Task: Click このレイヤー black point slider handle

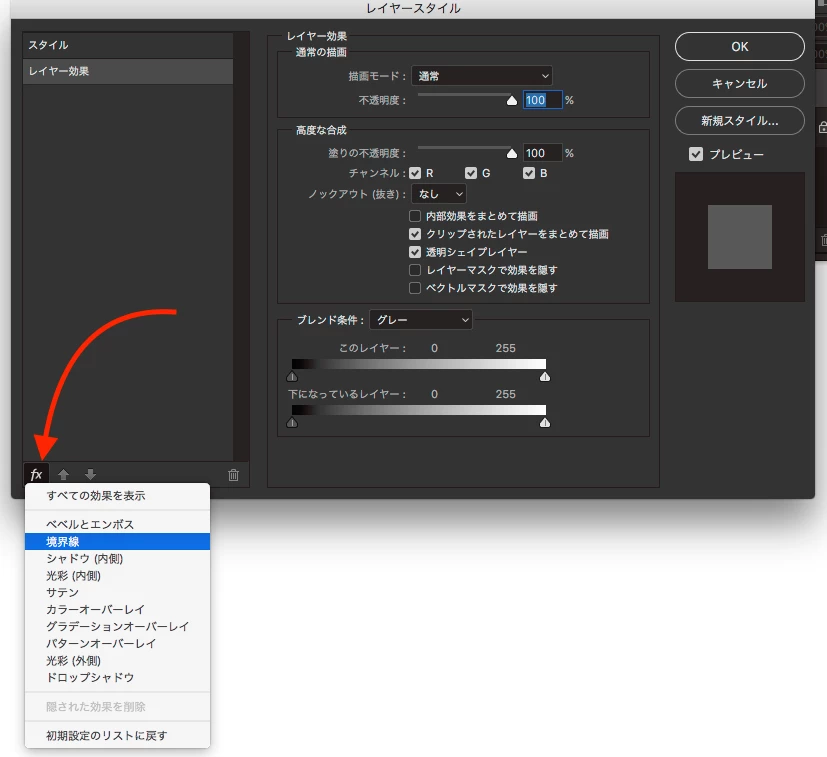Action: [292, 376]
